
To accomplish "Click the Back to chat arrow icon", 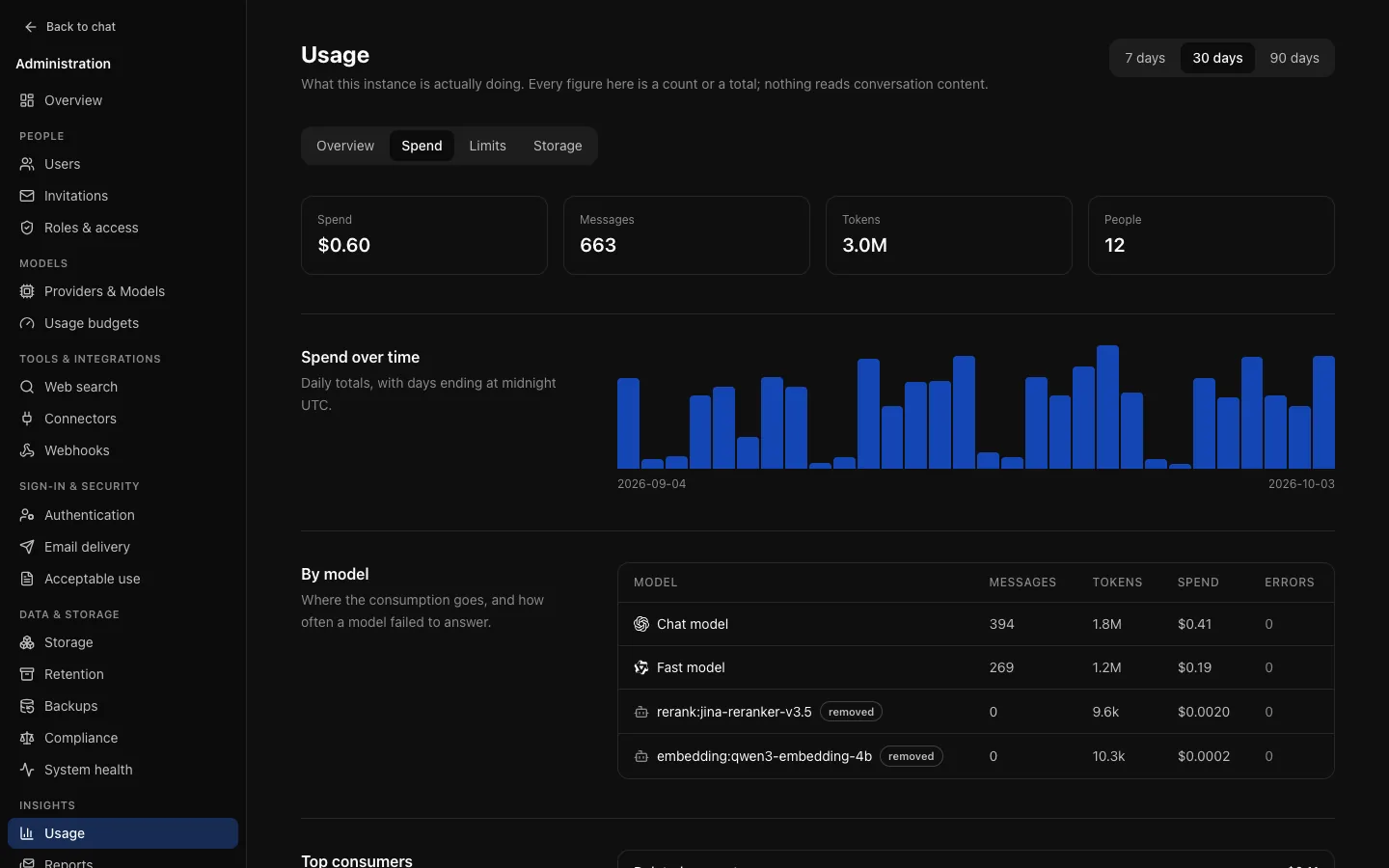I will click(x=31, y=27).
